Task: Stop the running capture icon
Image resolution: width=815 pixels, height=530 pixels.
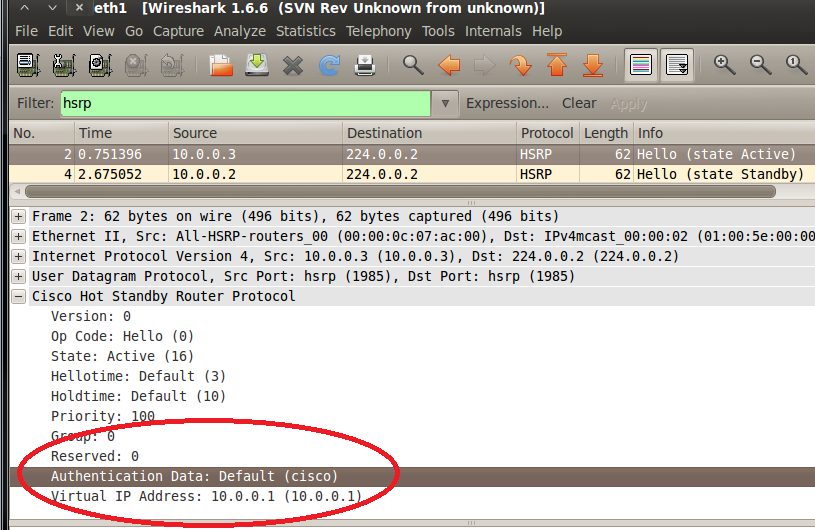Action: click(x=136, y=65)
